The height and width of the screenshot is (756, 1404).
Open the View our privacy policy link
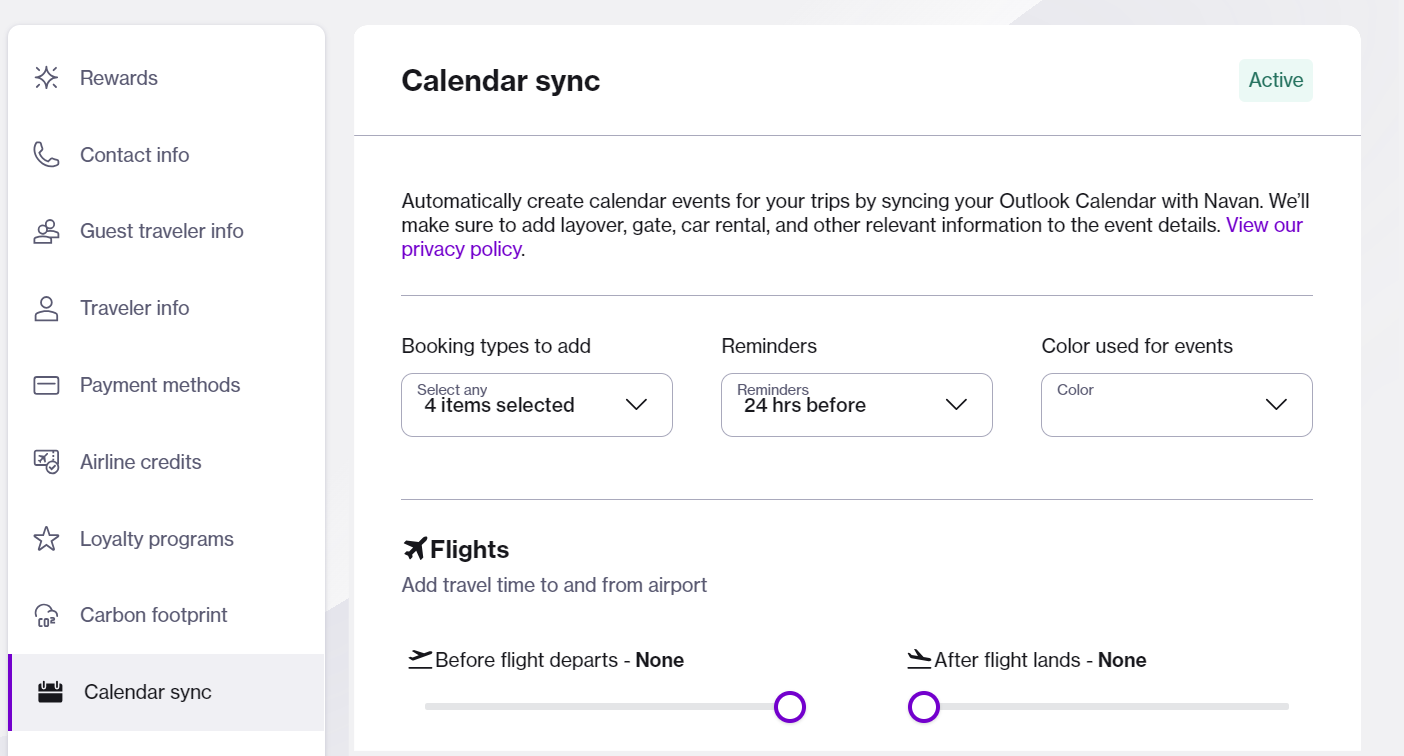click(x=461, y=250)
